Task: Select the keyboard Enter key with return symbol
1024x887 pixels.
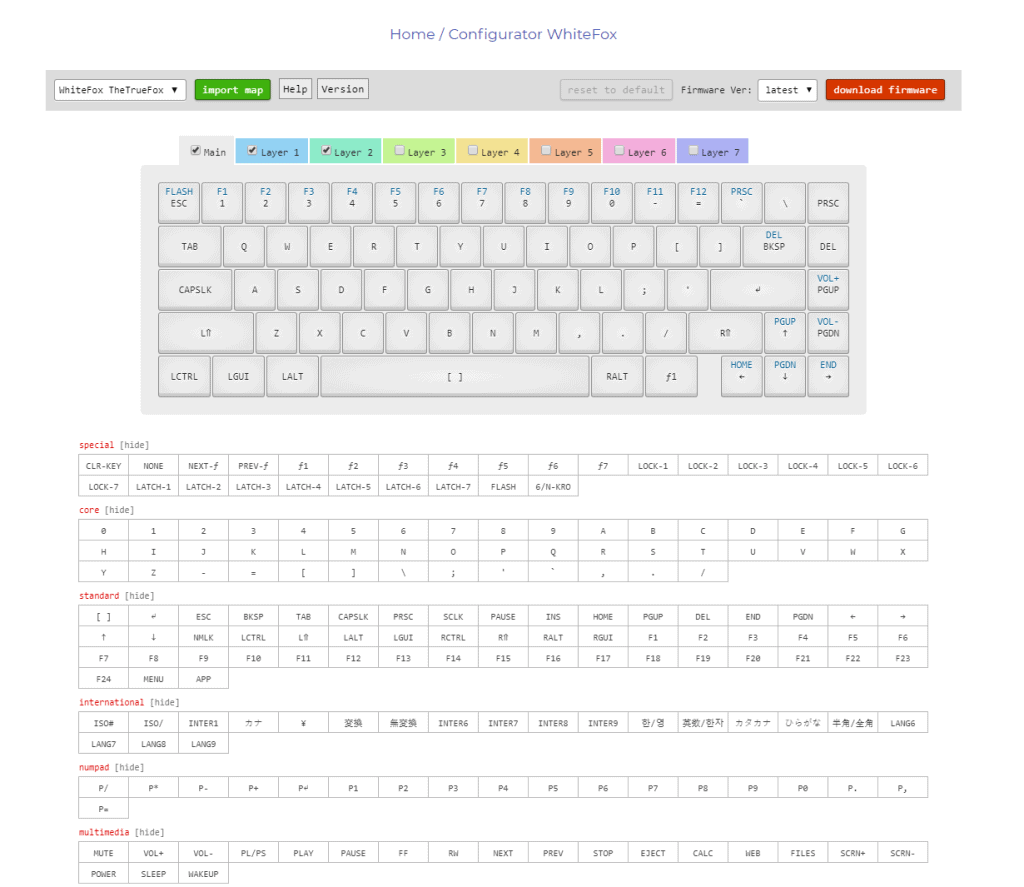Action: (x=758, y=289)
